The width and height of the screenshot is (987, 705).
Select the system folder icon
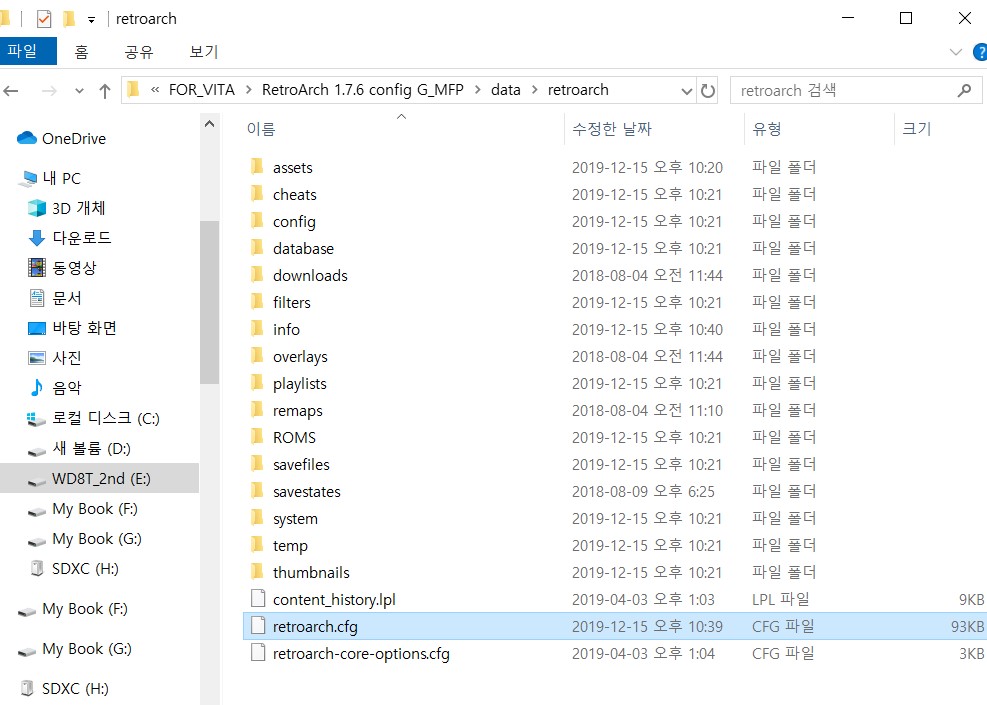coord(257,518)
